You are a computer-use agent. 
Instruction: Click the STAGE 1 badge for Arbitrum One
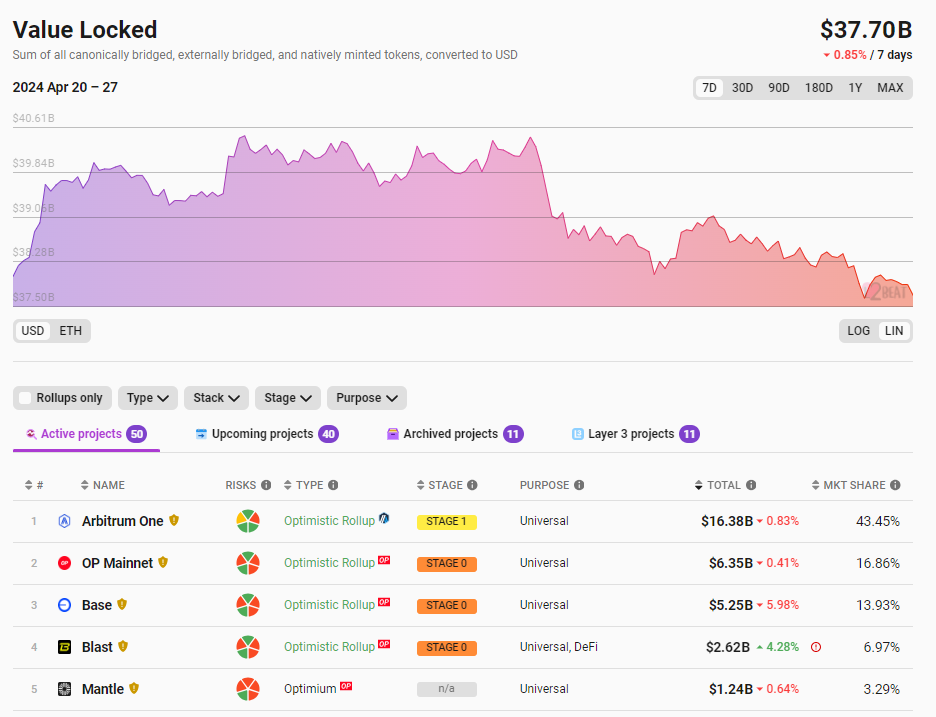(447, 521)
